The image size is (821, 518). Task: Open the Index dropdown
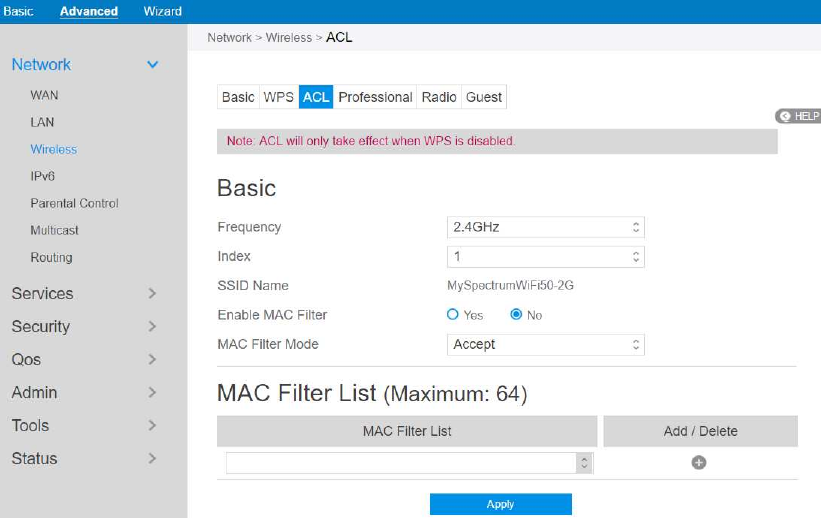click(545, 257)
